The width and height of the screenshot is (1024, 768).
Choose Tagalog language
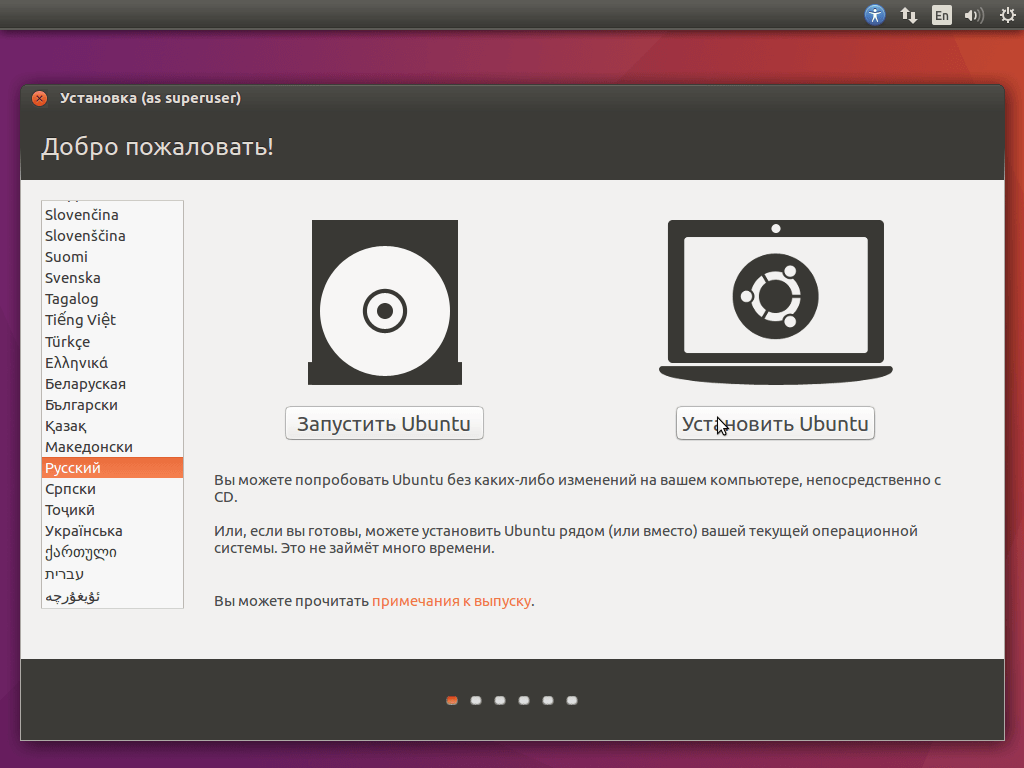112,298
